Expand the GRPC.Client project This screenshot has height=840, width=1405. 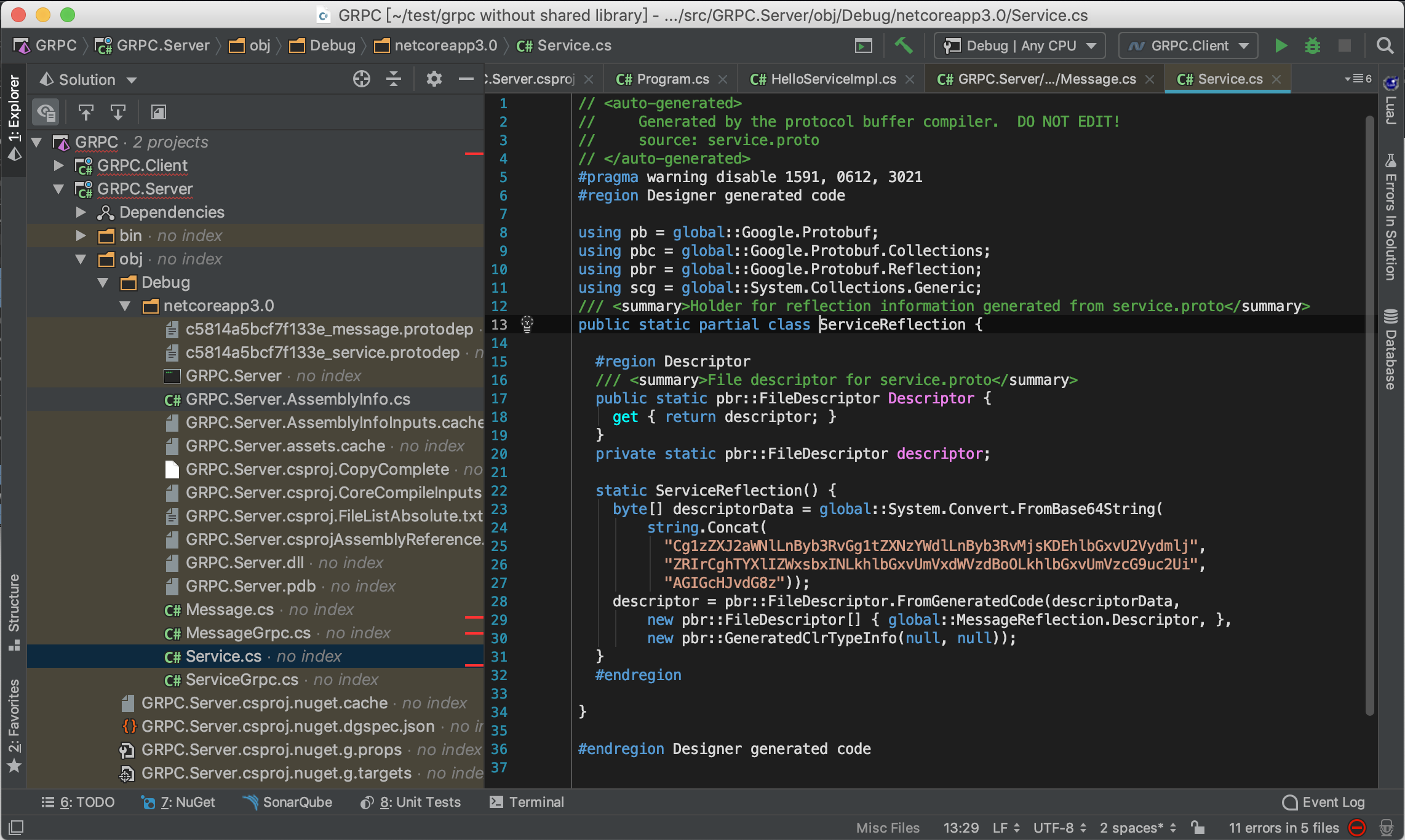tap(59, 165)
